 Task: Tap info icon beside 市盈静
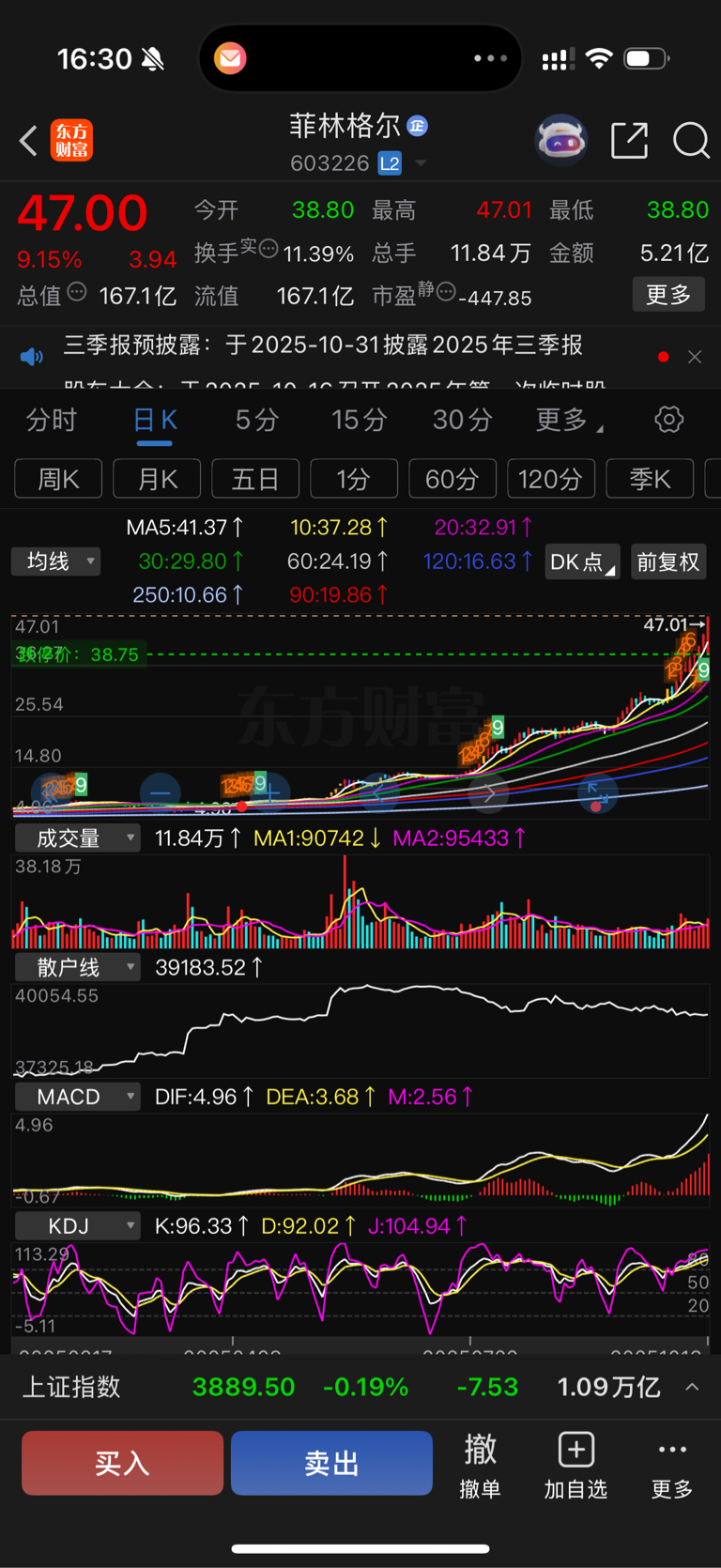pyautogui.click(x=446, y=291)
